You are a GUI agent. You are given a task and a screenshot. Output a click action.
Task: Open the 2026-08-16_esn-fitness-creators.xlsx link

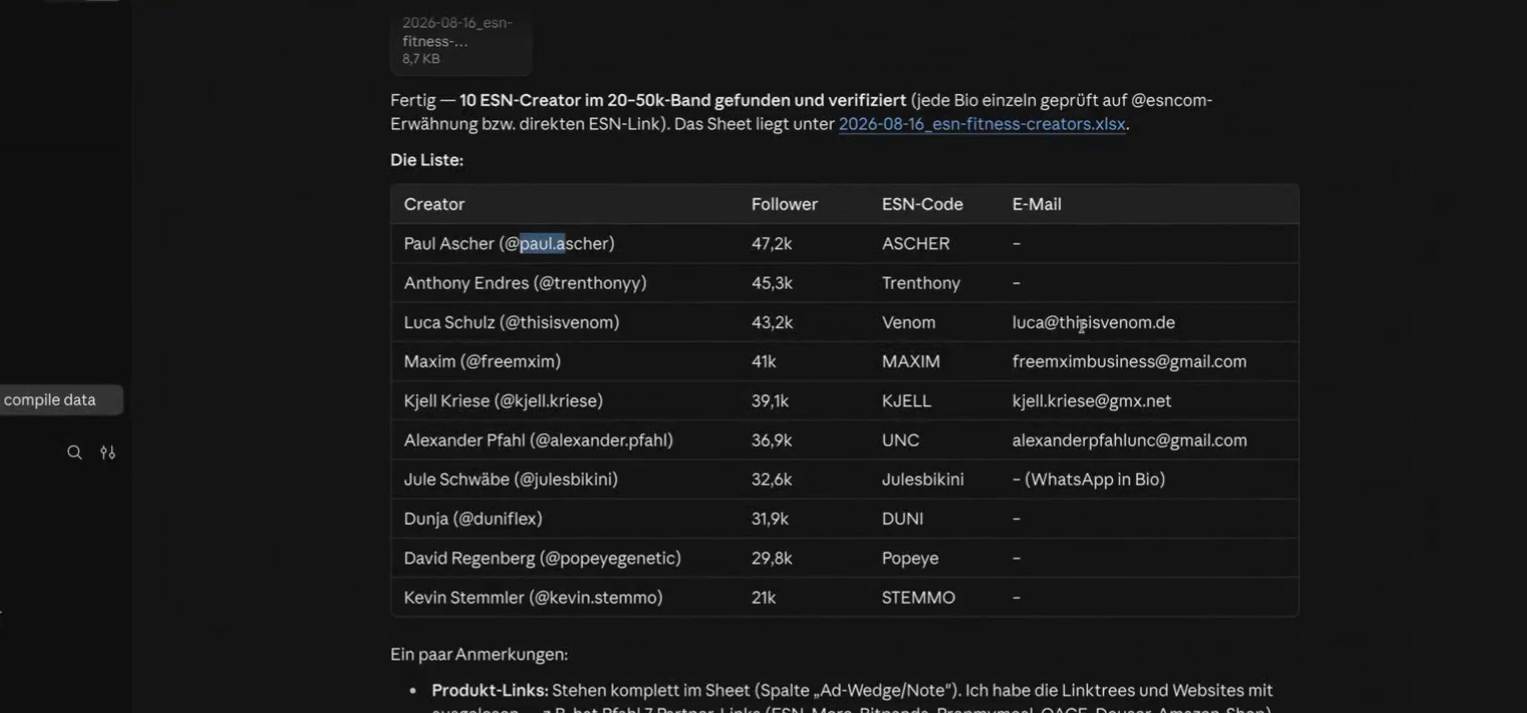(982, 124)
